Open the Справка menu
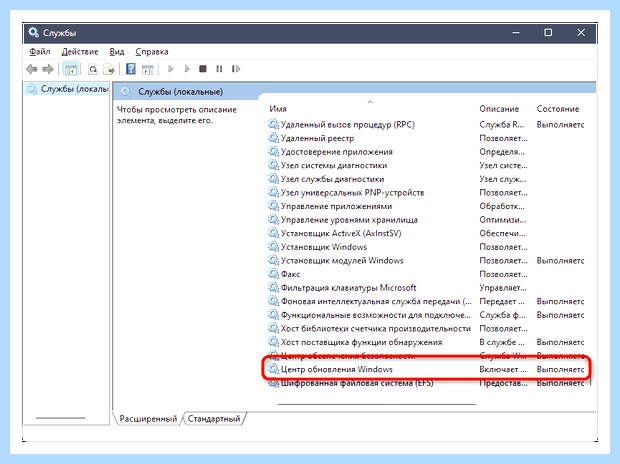 click(x=152, y=52)
